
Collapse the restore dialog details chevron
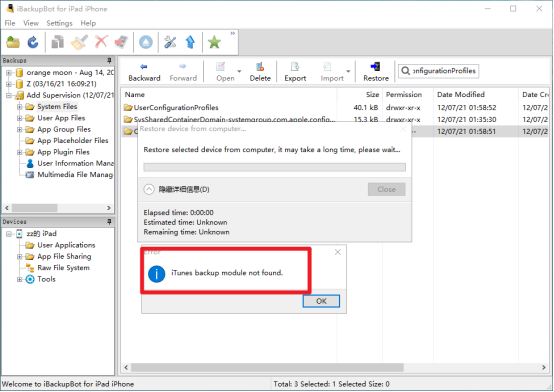point(149,189)
